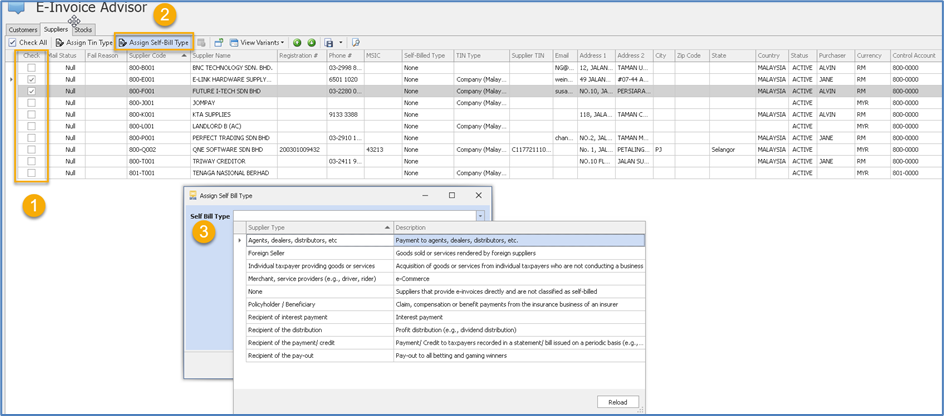Switch to the Customers tab
The width and height of the screenshot is (944, 416).
[23, 29]
